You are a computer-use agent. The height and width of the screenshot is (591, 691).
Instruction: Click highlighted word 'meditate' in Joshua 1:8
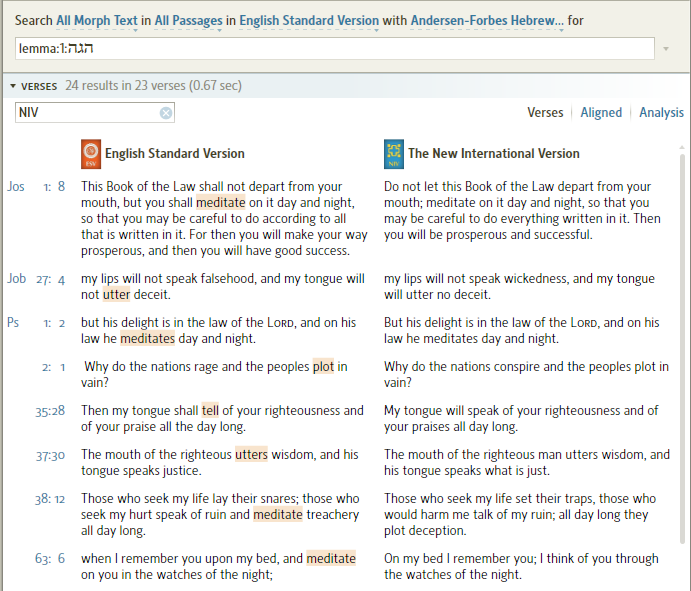(x=220, y=203)
